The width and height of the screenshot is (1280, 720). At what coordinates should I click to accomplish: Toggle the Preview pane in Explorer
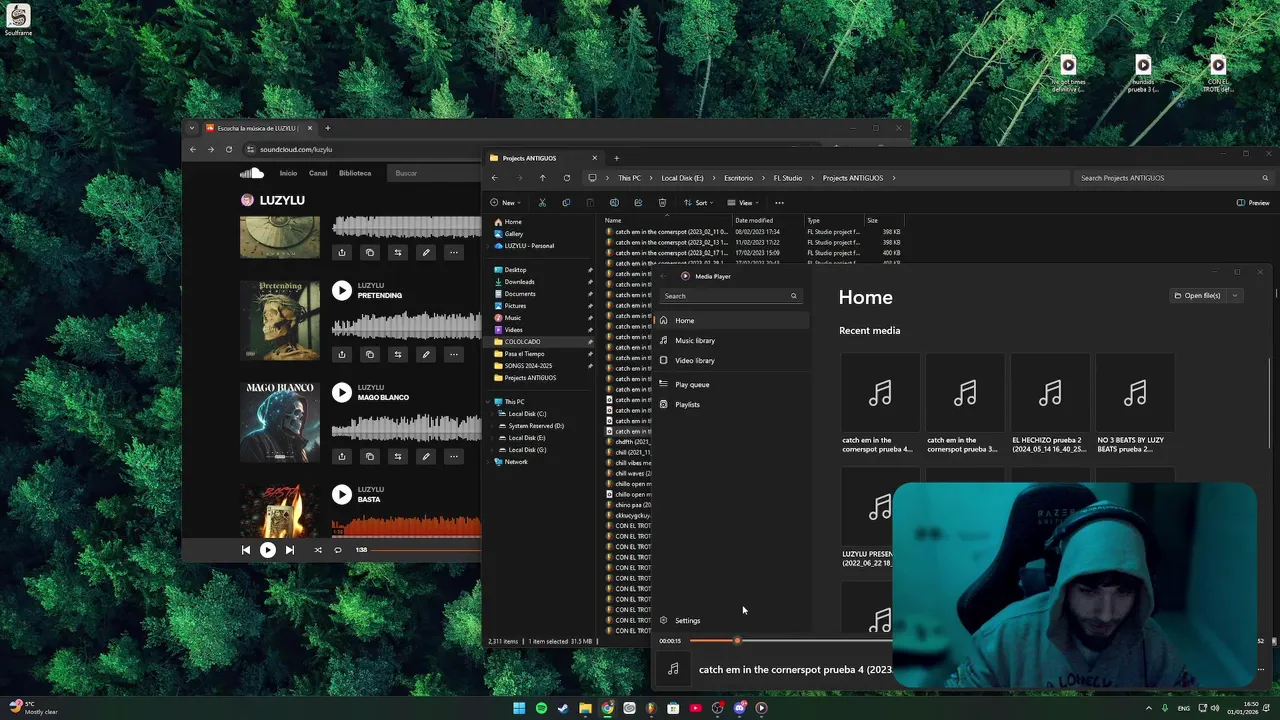pyautogui.click(x=1253, y=203)
